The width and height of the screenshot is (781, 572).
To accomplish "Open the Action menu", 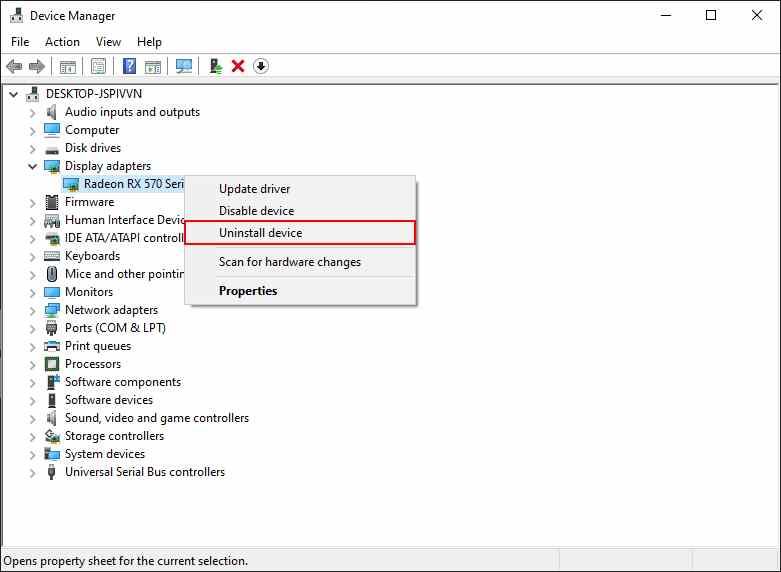I will pyautogui.click(x=62, y=42).
